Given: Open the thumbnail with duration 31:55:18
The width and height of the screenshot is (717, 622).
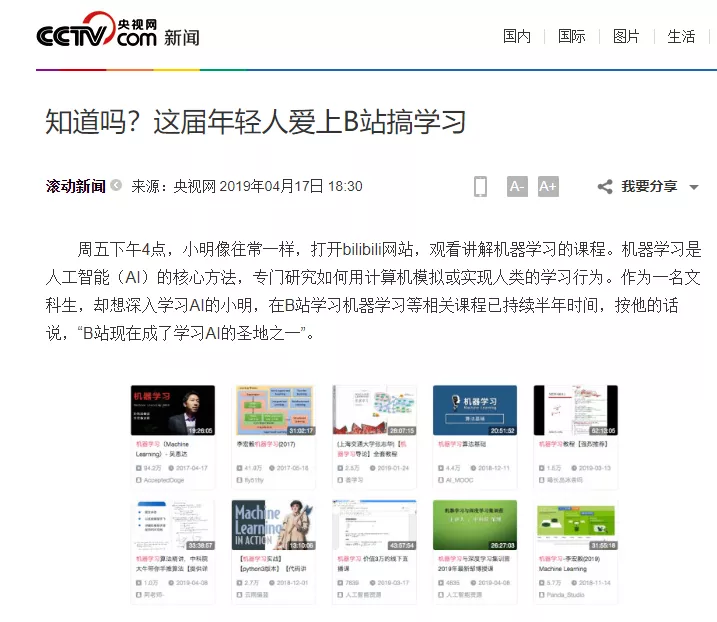Looking at the screenshot, I should tap(575, 525).
